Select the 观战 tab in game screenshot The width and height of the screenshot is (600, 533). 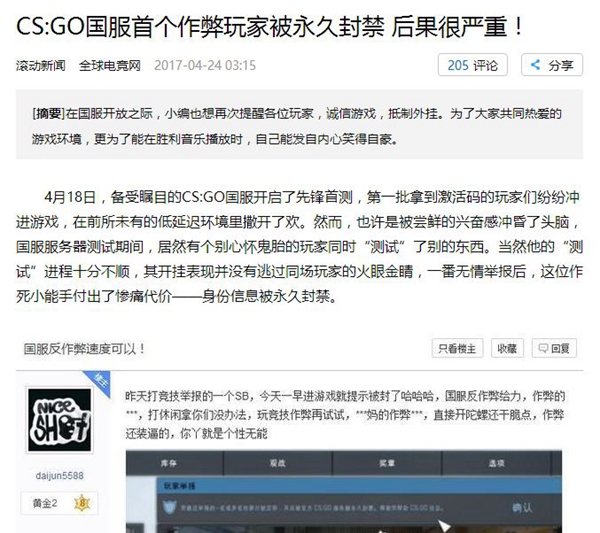pos(278,463)
